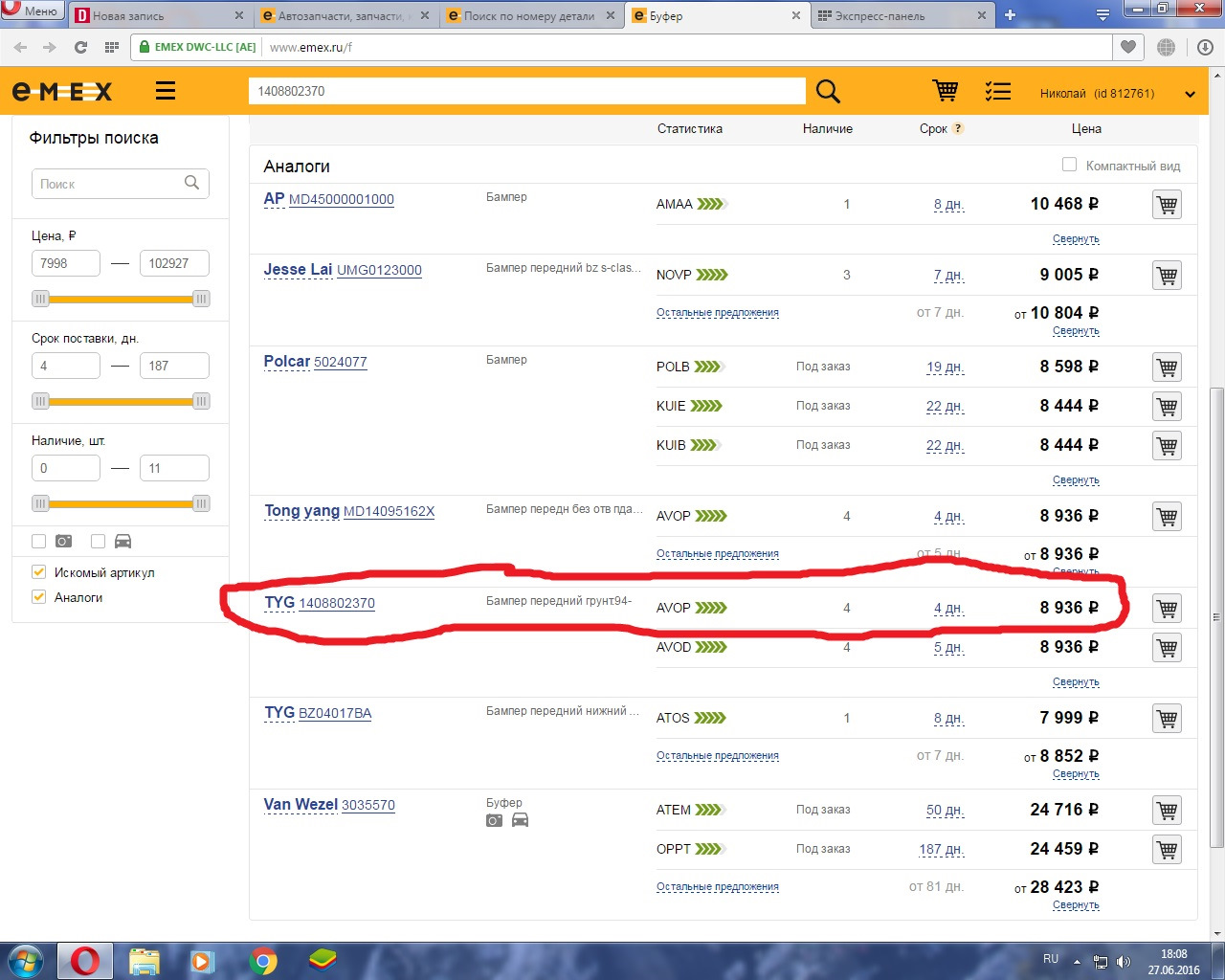Add Van Wezel OPPT offer to cart
The height and width of the screenshot is (980, 1225).
(x=1168, y=850)
